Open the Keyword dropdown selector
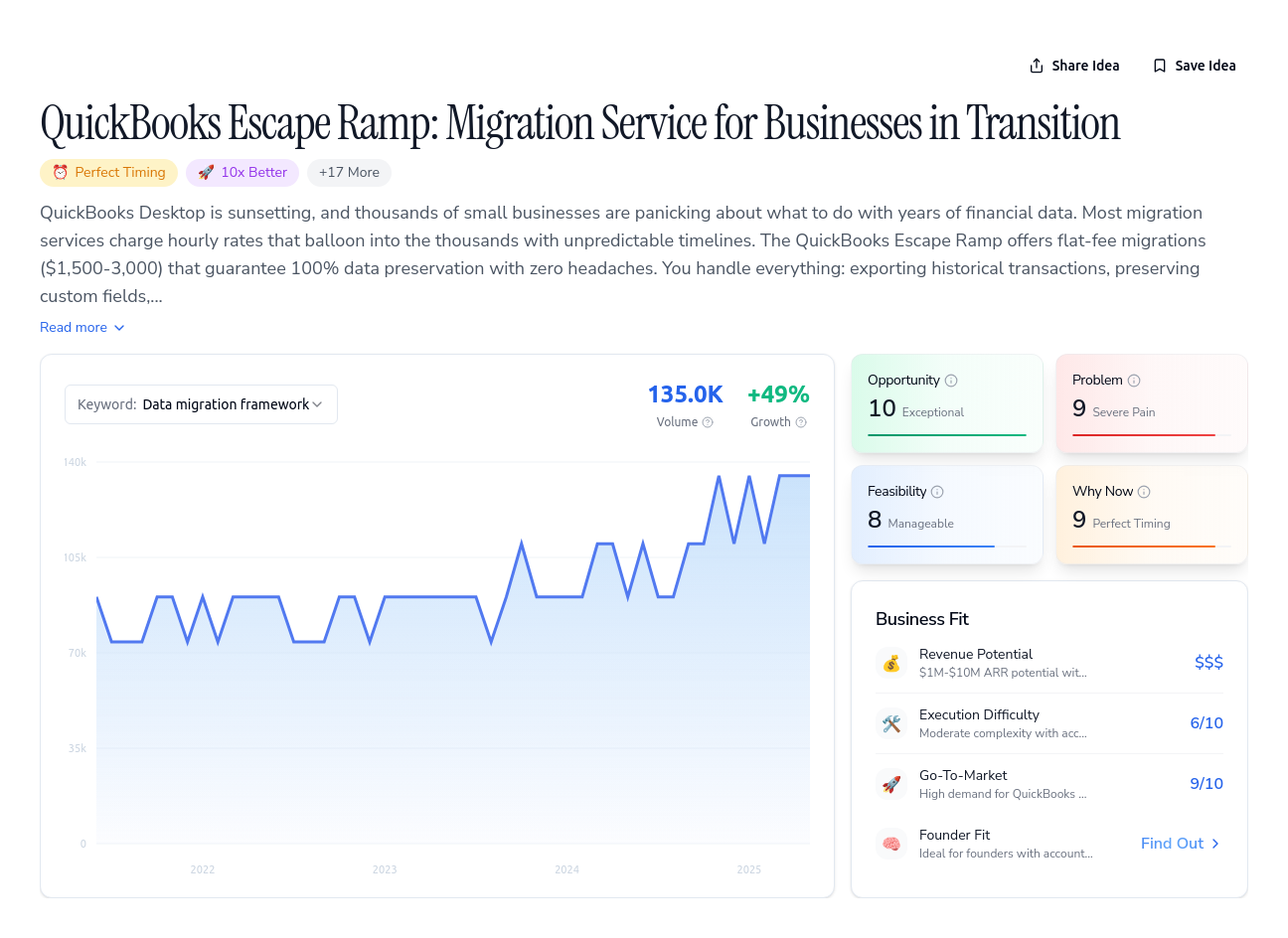The width and height of the screenshot is (1288, 938). pos(201,404)
